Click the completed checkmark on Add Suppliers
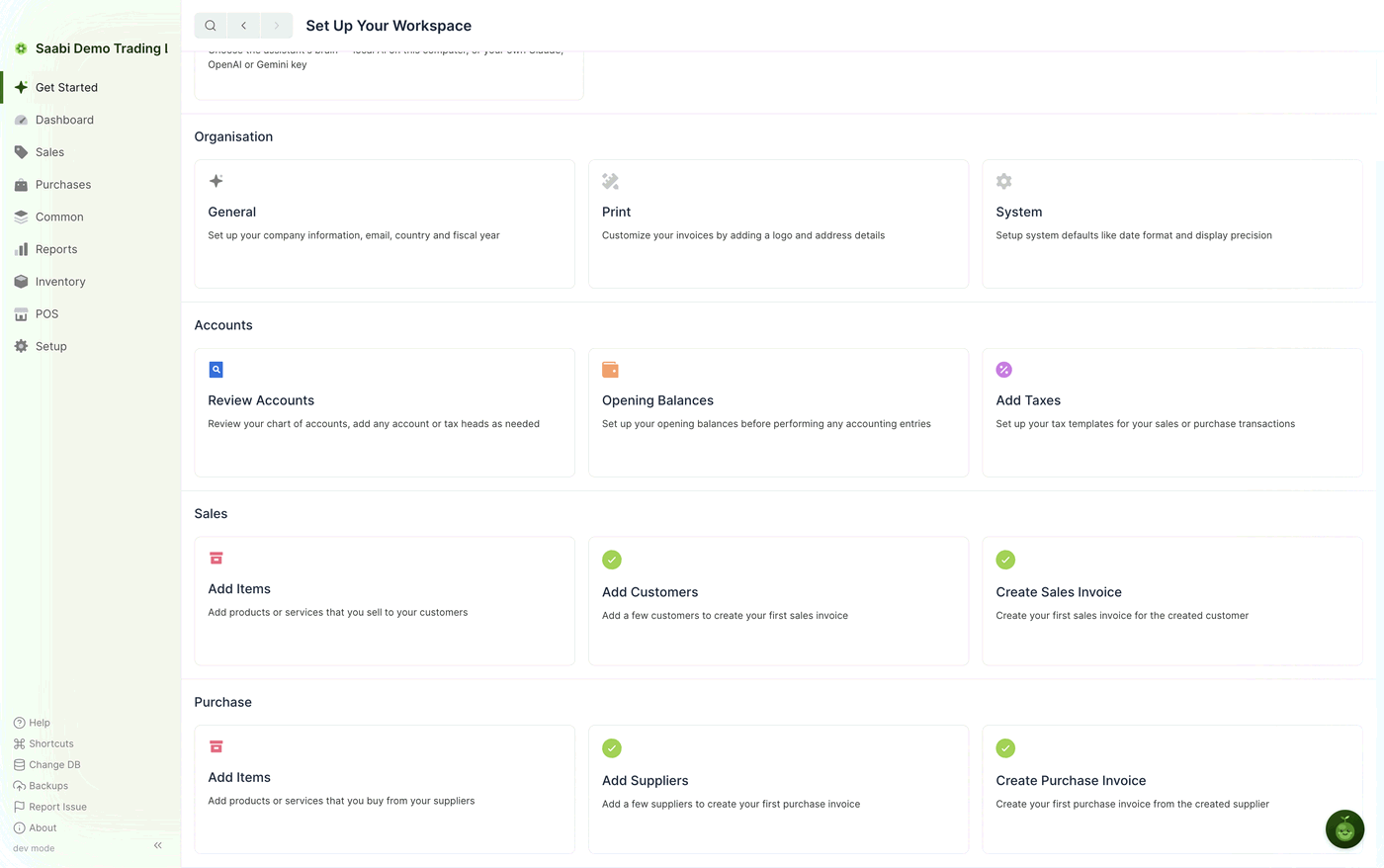 coord(612,748)
